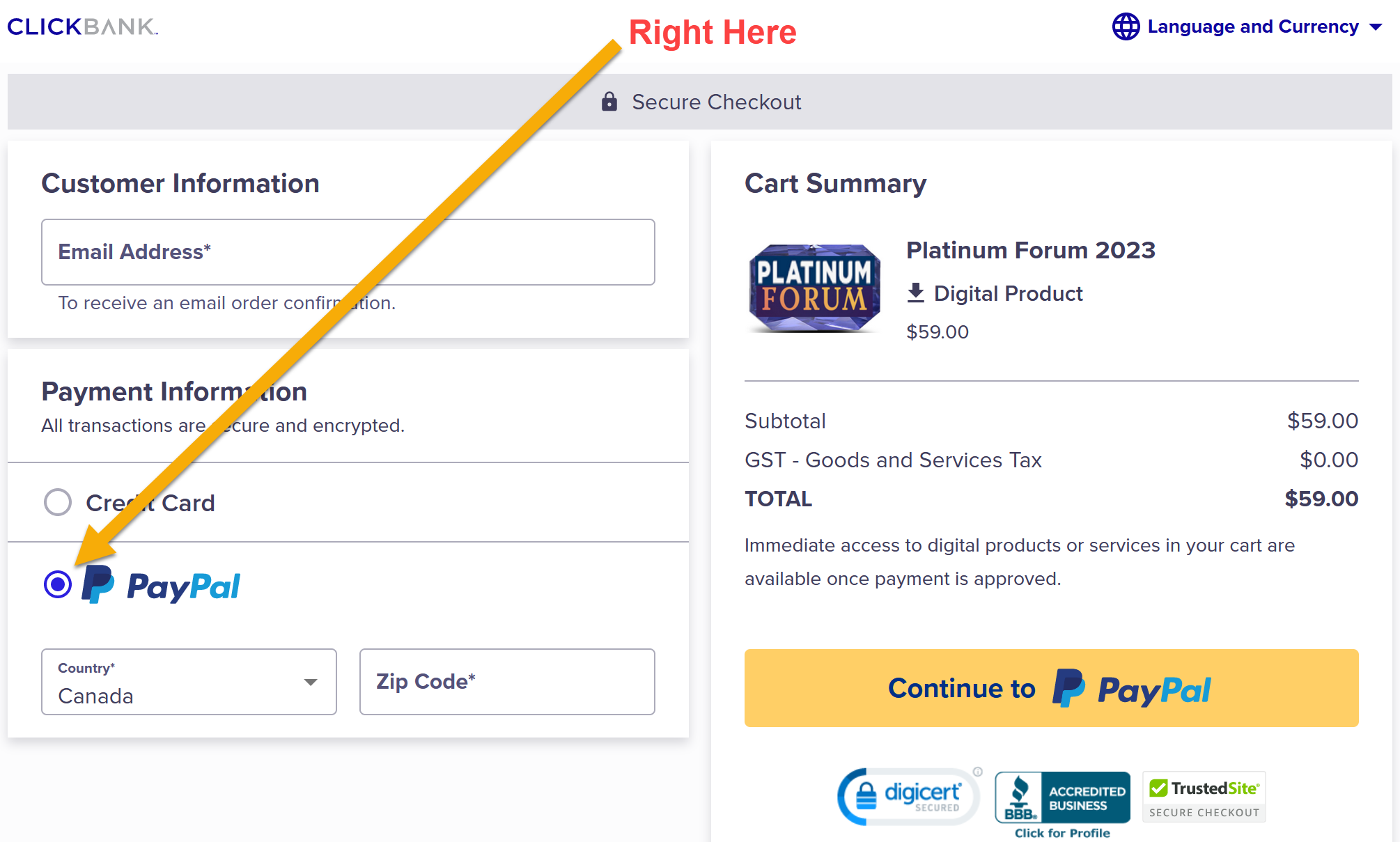1400x842 pixels.
Task: Click the Email Address input field
Action: 348,252
